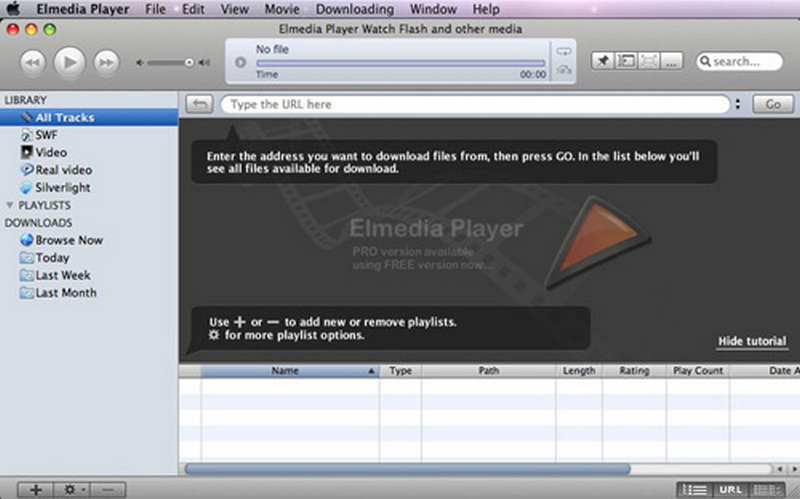
Task: Open the Help menu
Action: 486,9
